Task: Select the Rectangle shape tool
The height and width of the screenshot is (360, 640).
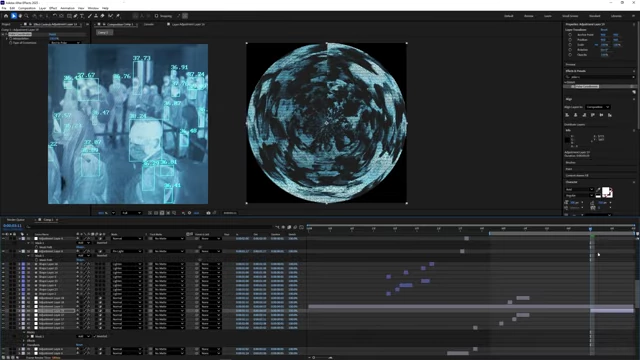Action: click(x=69, y=16)
